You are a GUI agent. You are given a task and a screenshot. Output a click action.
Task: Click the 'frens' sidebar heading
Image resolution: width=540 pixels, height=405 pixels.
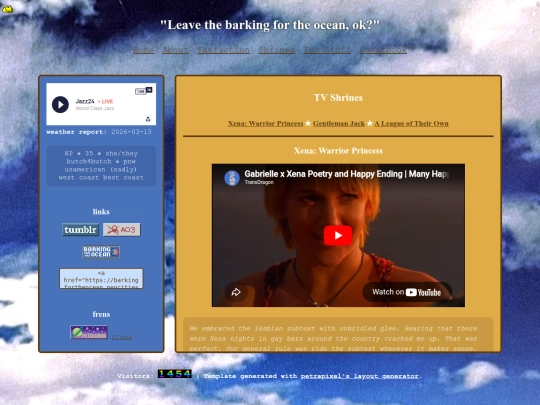(x=101, y=314)
